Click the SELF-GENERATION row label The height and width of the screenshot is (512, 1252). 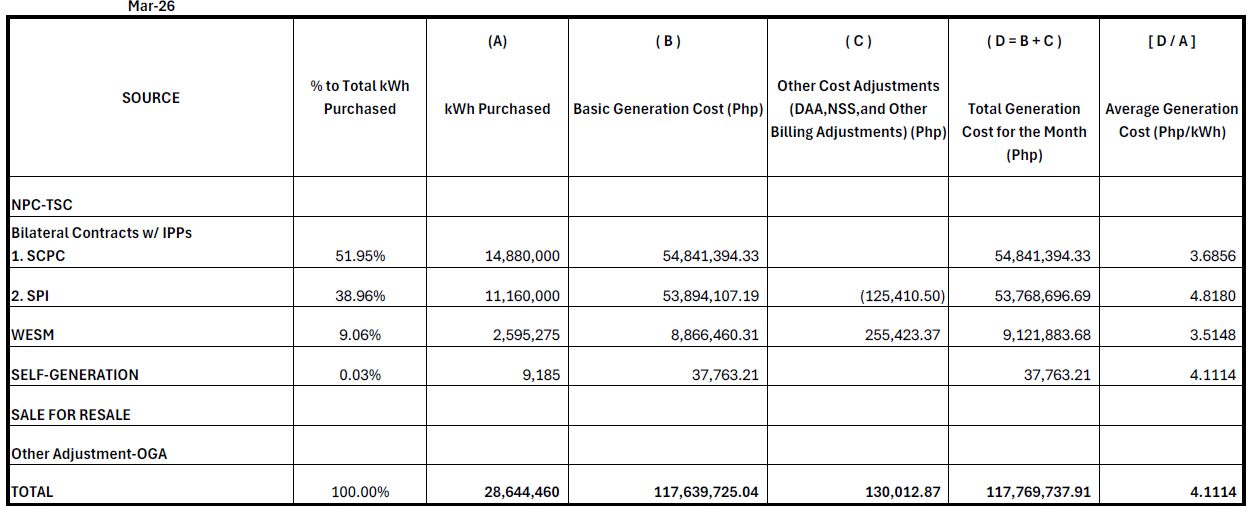click(75, 375)
